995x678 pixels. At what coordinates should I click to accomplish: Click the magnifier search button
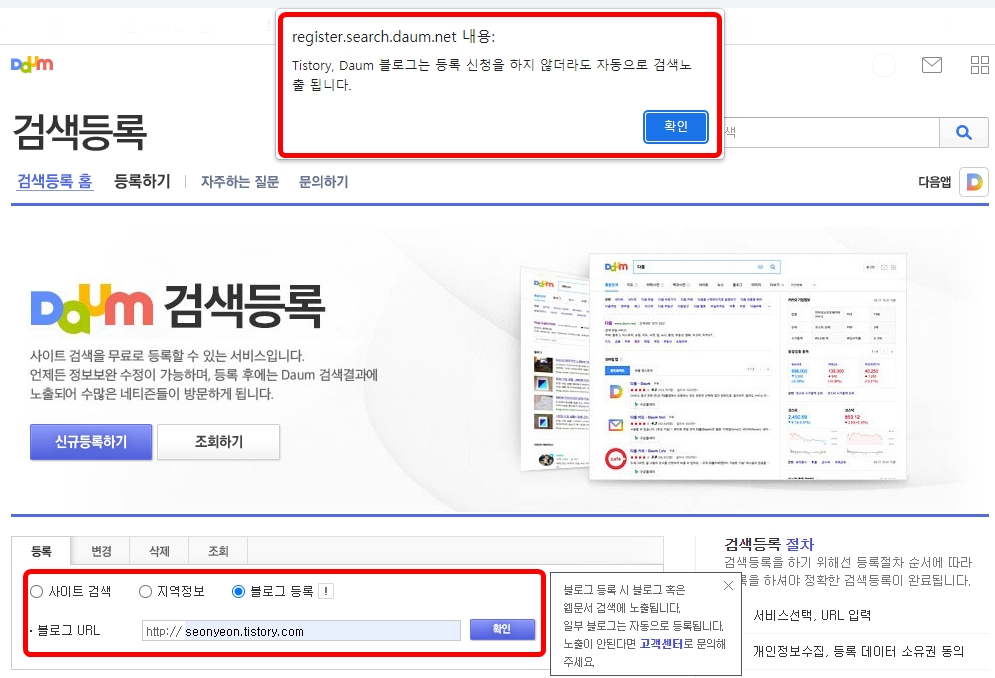point(963,132)
